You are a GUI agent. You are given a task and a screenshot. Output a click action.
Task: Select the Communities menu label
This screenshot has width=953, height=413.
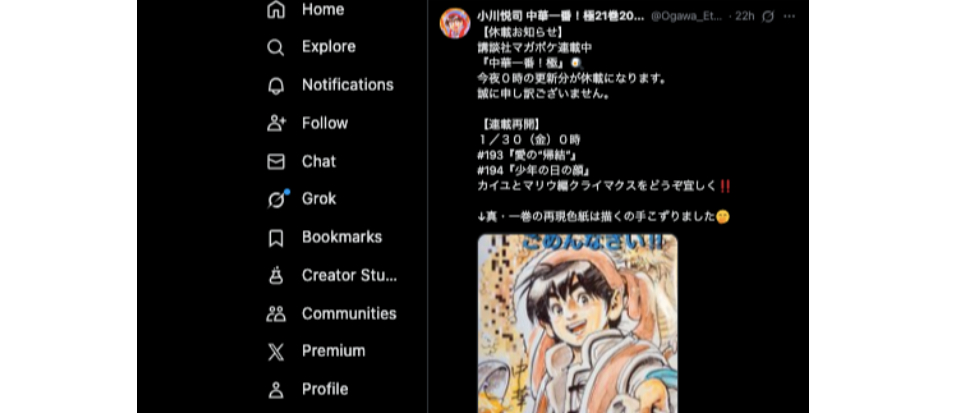point(349,313)
